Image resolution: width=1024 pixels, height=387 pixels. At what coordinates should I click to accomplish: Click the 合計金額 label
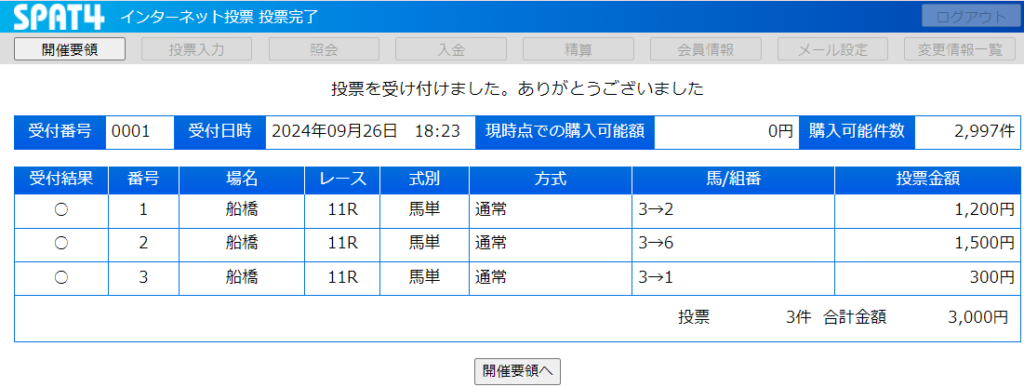tap(856, 318)
